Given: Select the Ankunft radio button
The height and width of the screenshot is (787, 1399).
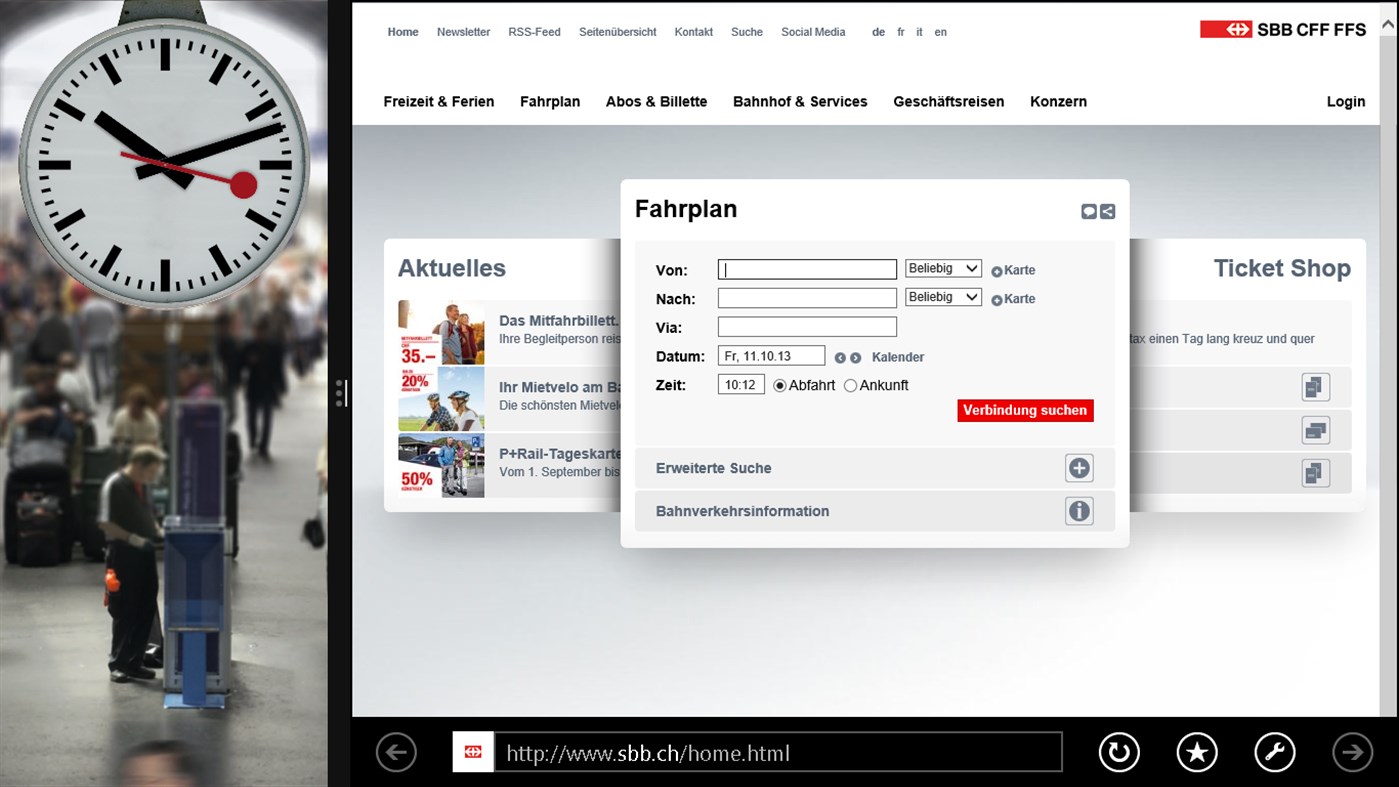Looking at the screenshot, I should click(850, 386).
